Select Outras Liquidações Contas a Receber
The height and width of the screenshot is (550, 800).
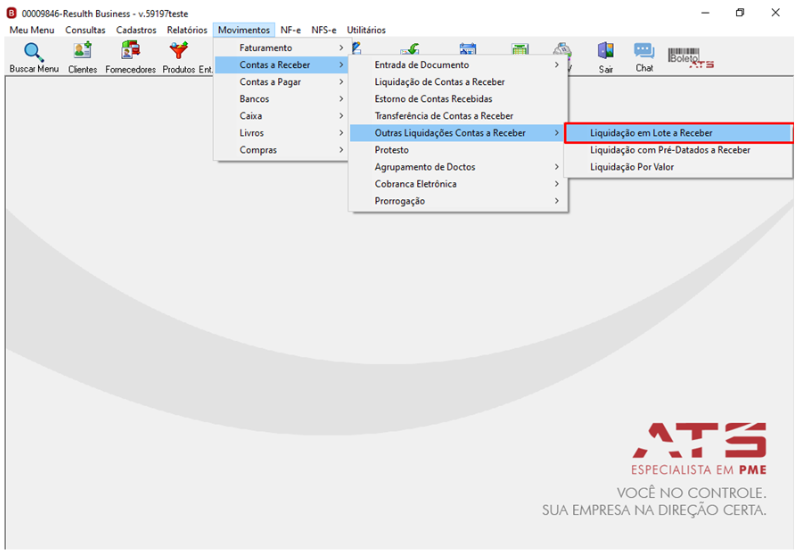point(458,133)
